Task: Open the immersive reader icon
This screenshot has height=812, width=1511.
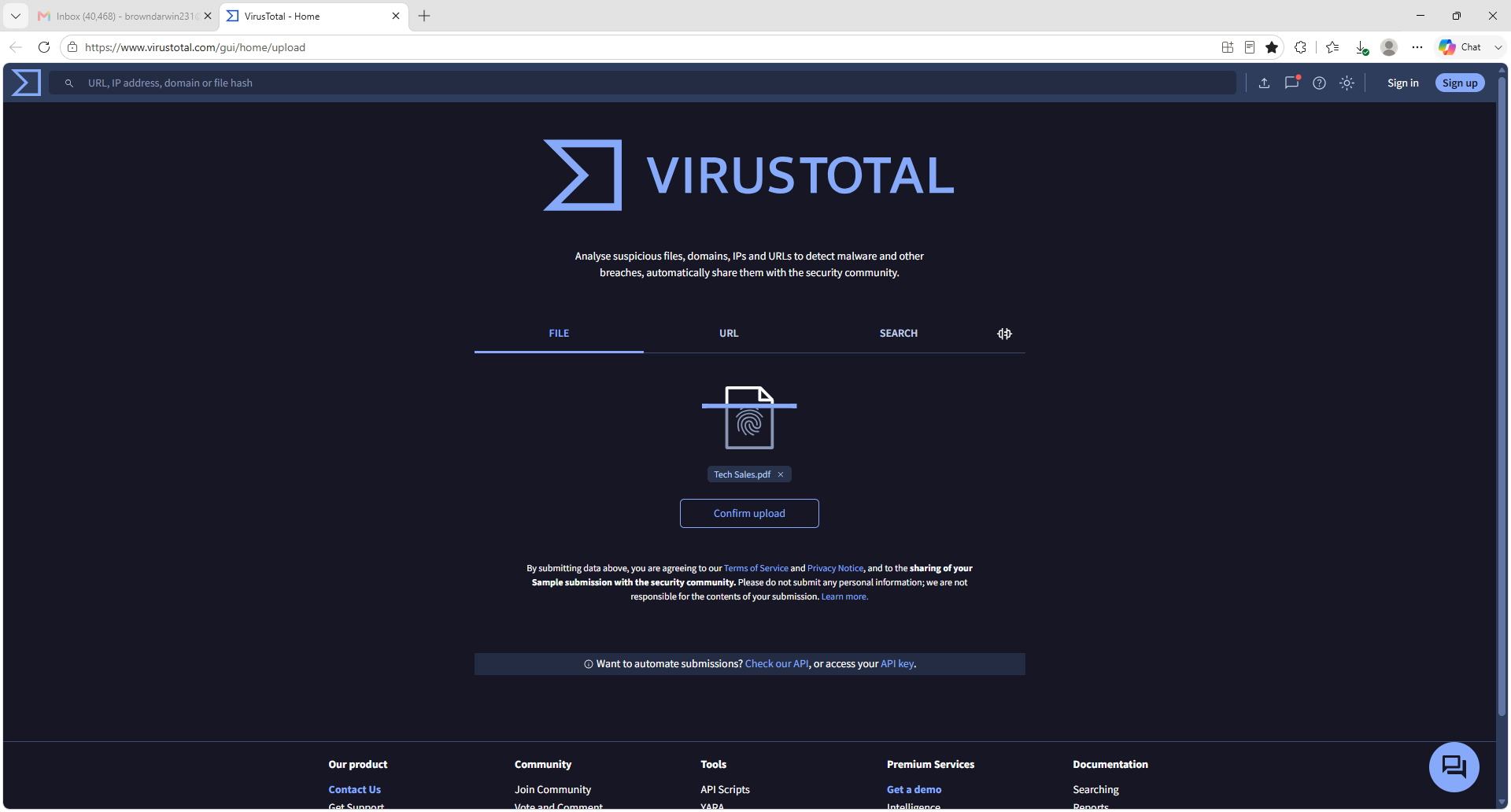Action: coord(1250,47)
